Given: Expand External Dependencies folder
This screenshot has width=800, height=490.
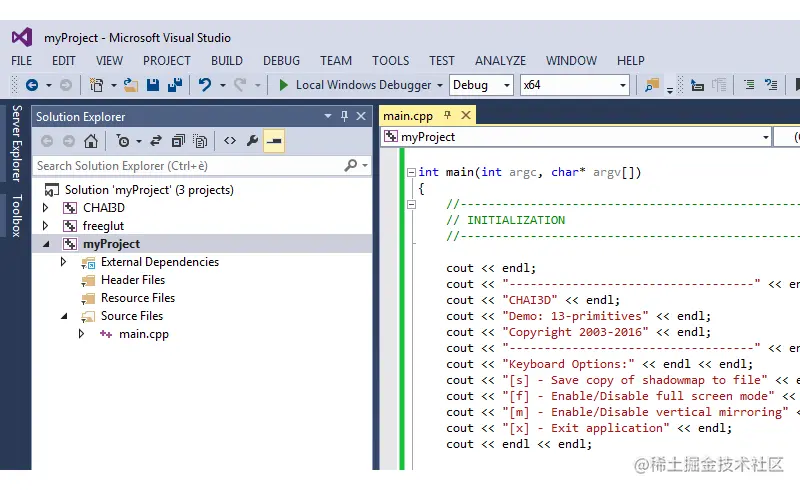Looking at the screenshot, I should click(x=63, y=262).
